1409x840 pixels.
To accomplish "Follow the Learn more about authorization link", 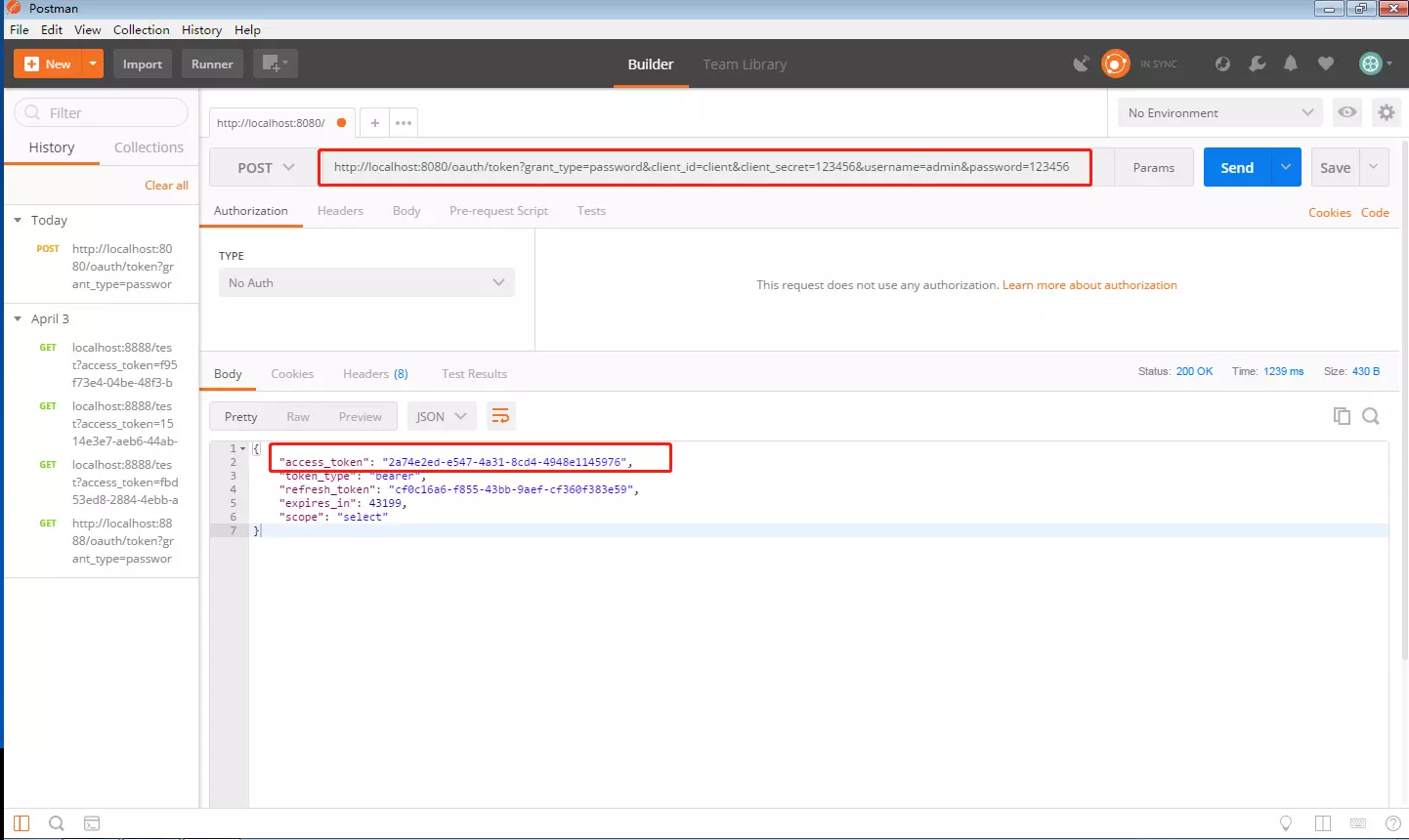I will pos(1089,285).
